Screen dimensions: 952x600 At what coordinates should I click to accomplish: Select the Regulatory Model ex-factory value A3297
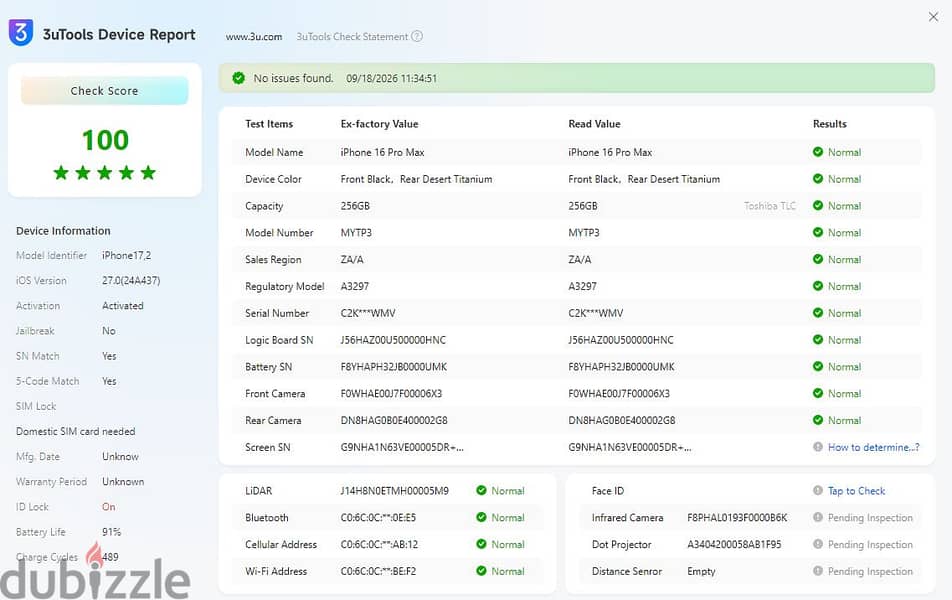(x=355, y=286)
